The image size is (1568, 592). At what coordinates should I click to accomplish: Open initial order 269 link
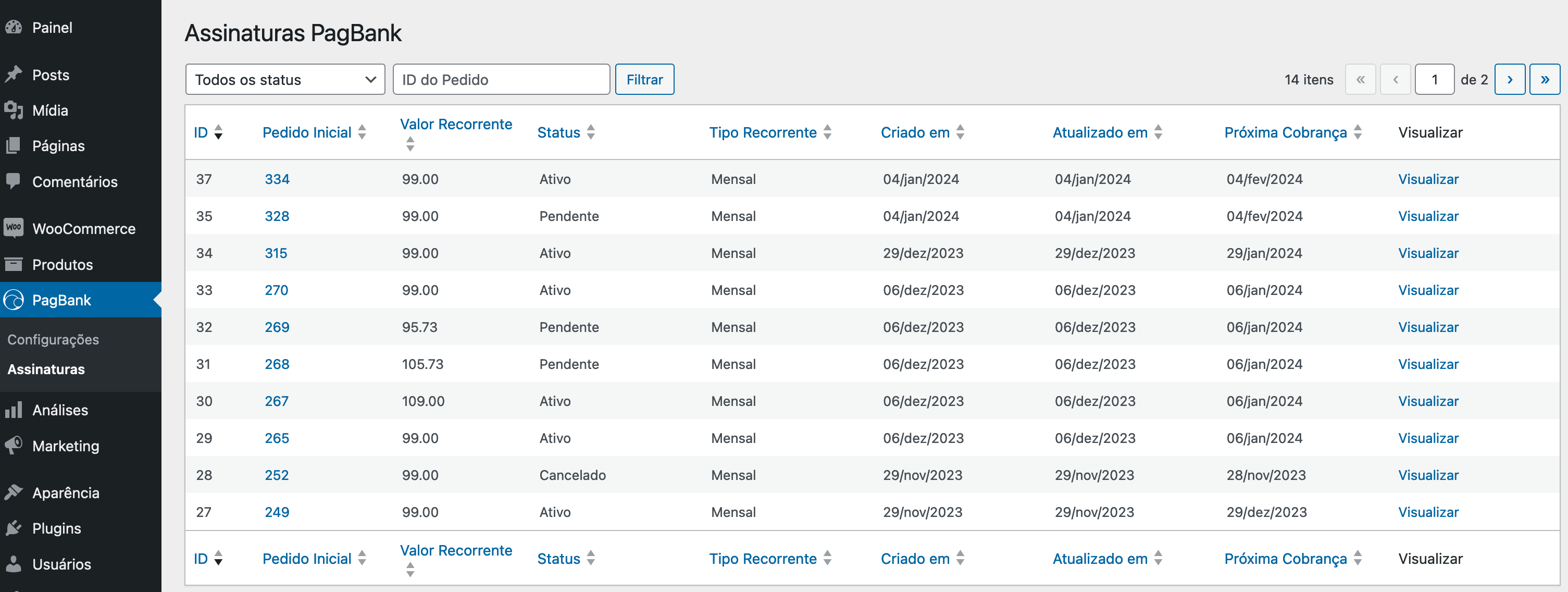(x=277, y=327)
